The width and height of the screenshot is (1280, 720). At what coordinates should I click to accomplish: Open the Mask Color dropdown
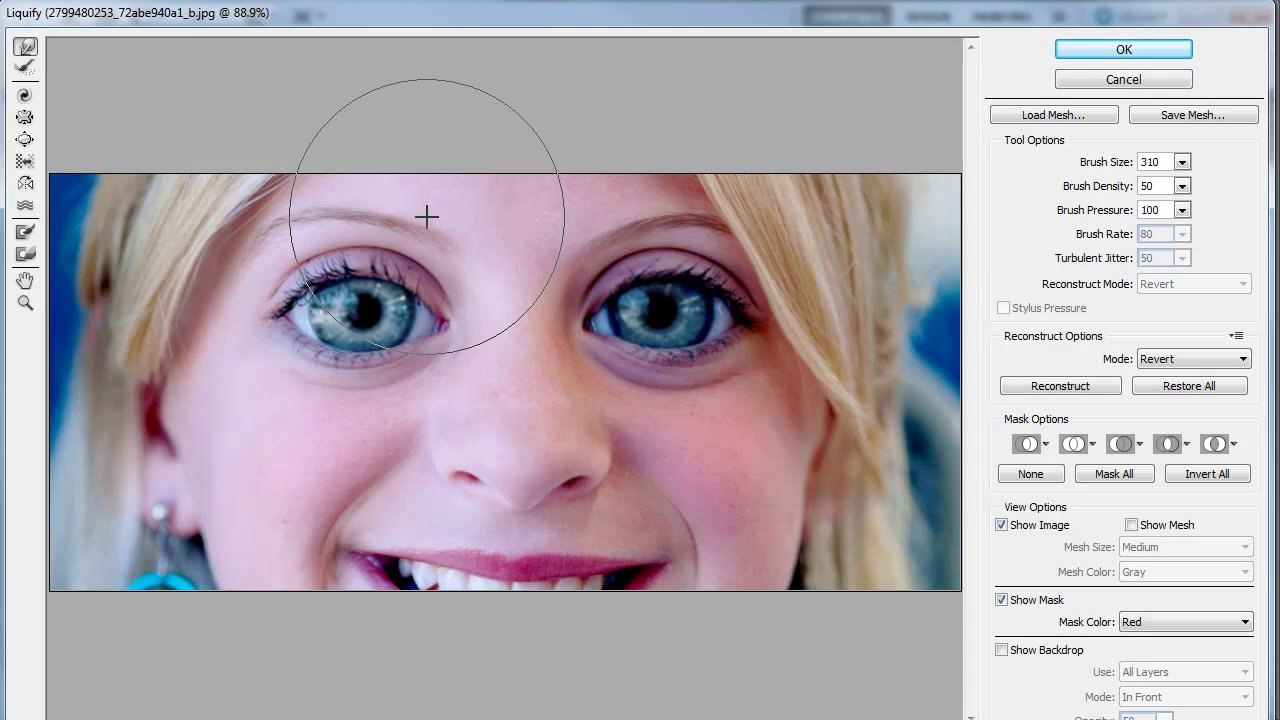pos(1185,622)
